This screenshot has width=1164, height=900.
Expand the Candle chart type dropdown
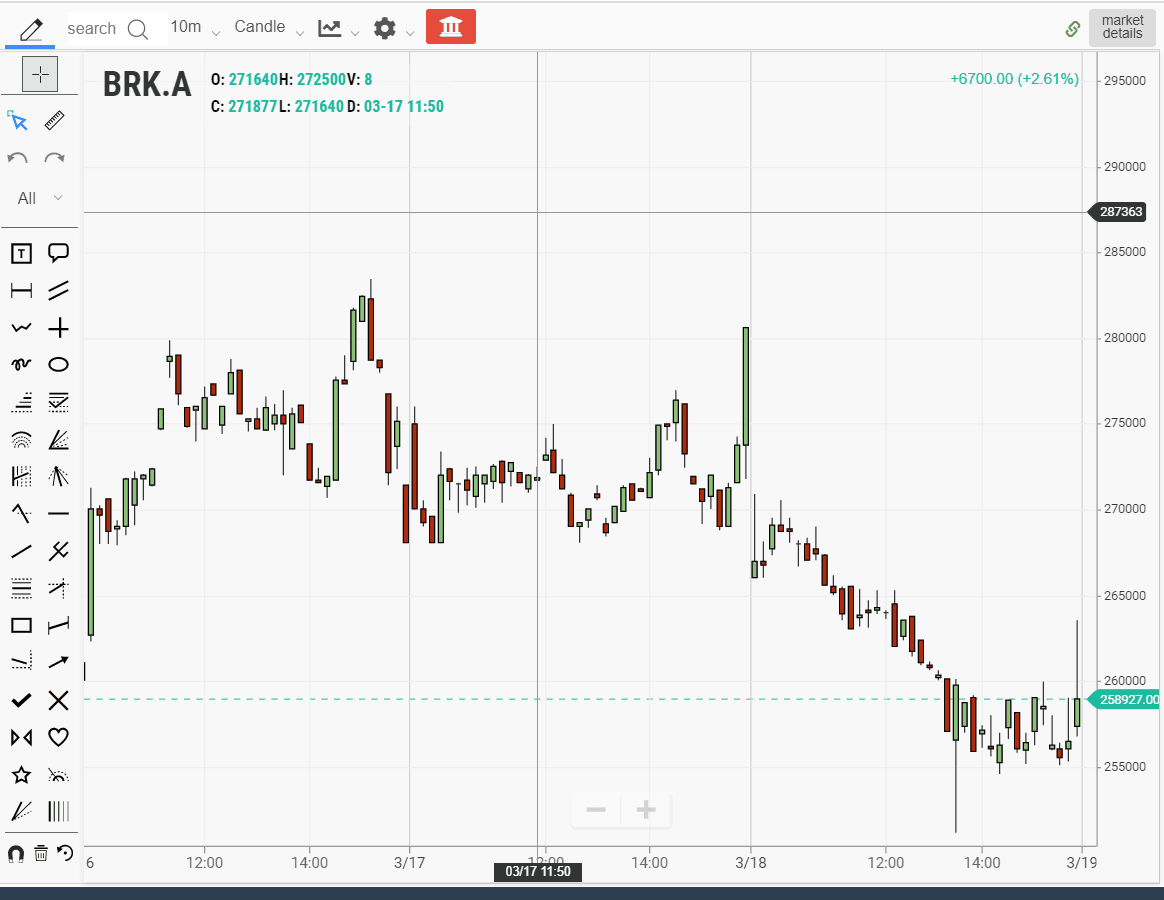[x=268, y=27]
